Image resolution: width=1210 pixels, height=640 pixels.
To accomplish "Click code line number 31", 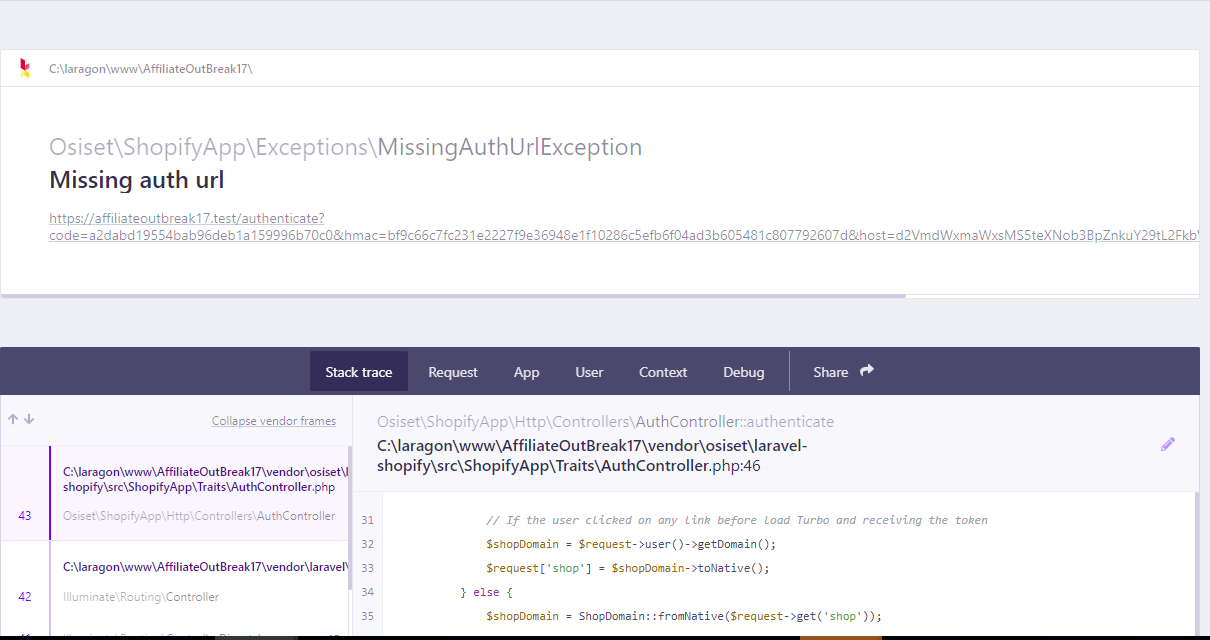I will coord(367,520).
